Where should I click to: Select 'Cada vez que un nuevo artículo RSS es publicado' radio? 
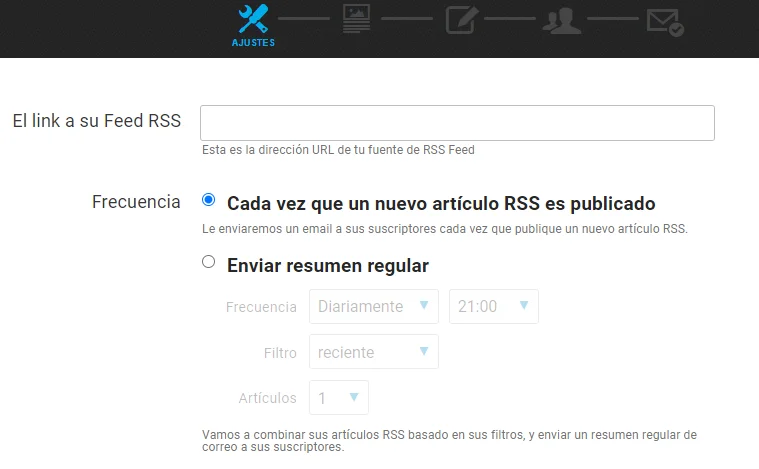click(209, 199)
